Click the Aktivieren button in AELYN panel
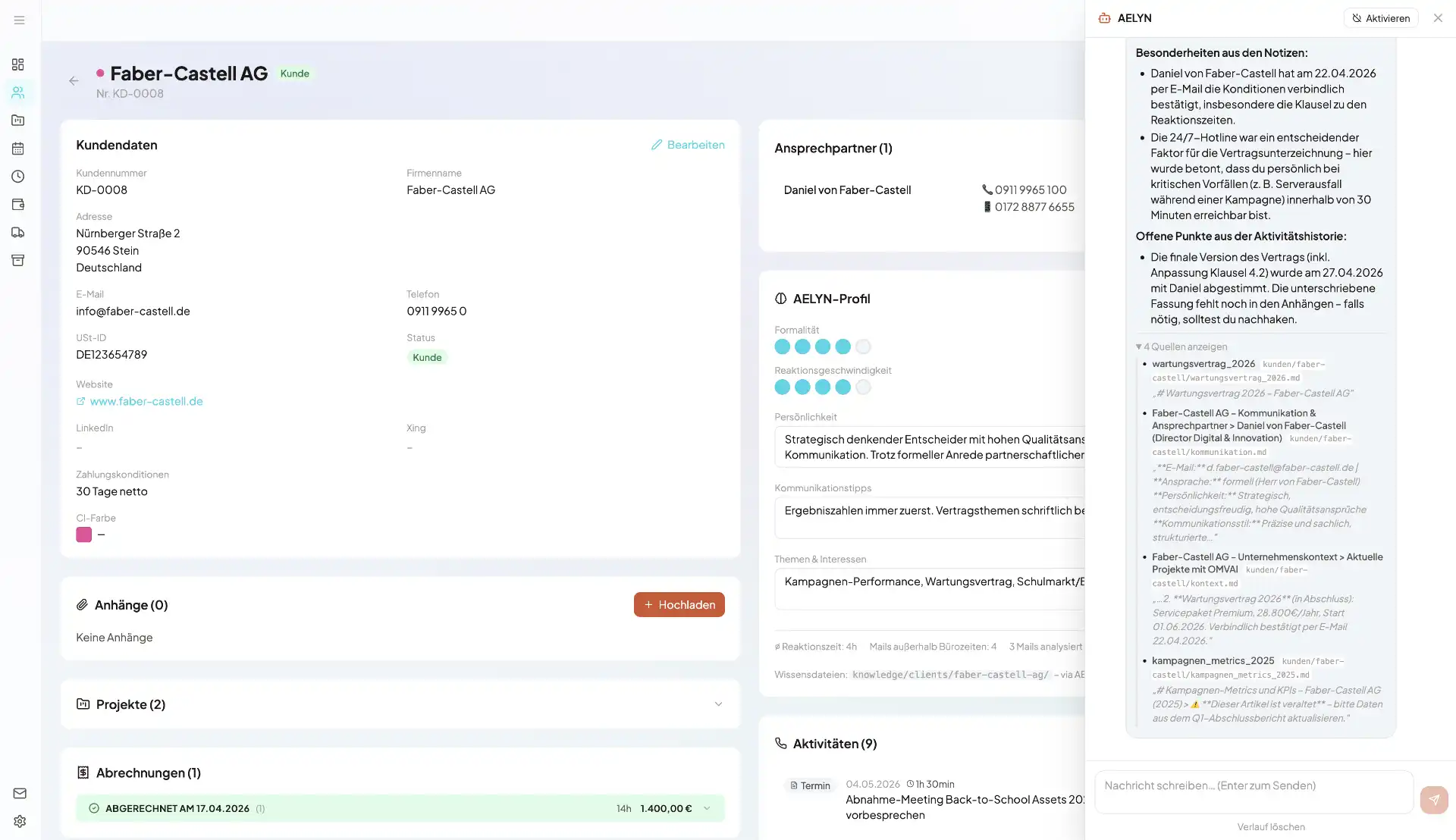Viewport: 1456px width, 840px height. (1381, 18)
